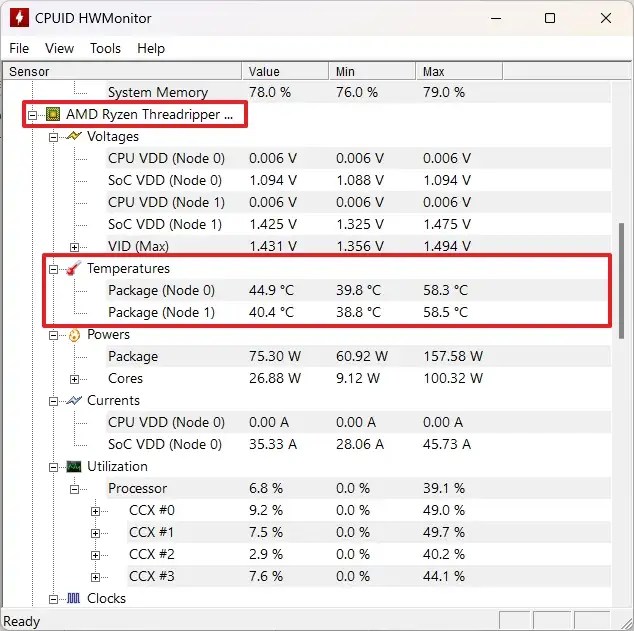634x631 pixels.
Task: Click the Voltages zigzag icon
Action: pyautogui.click(x=74, y=136)
